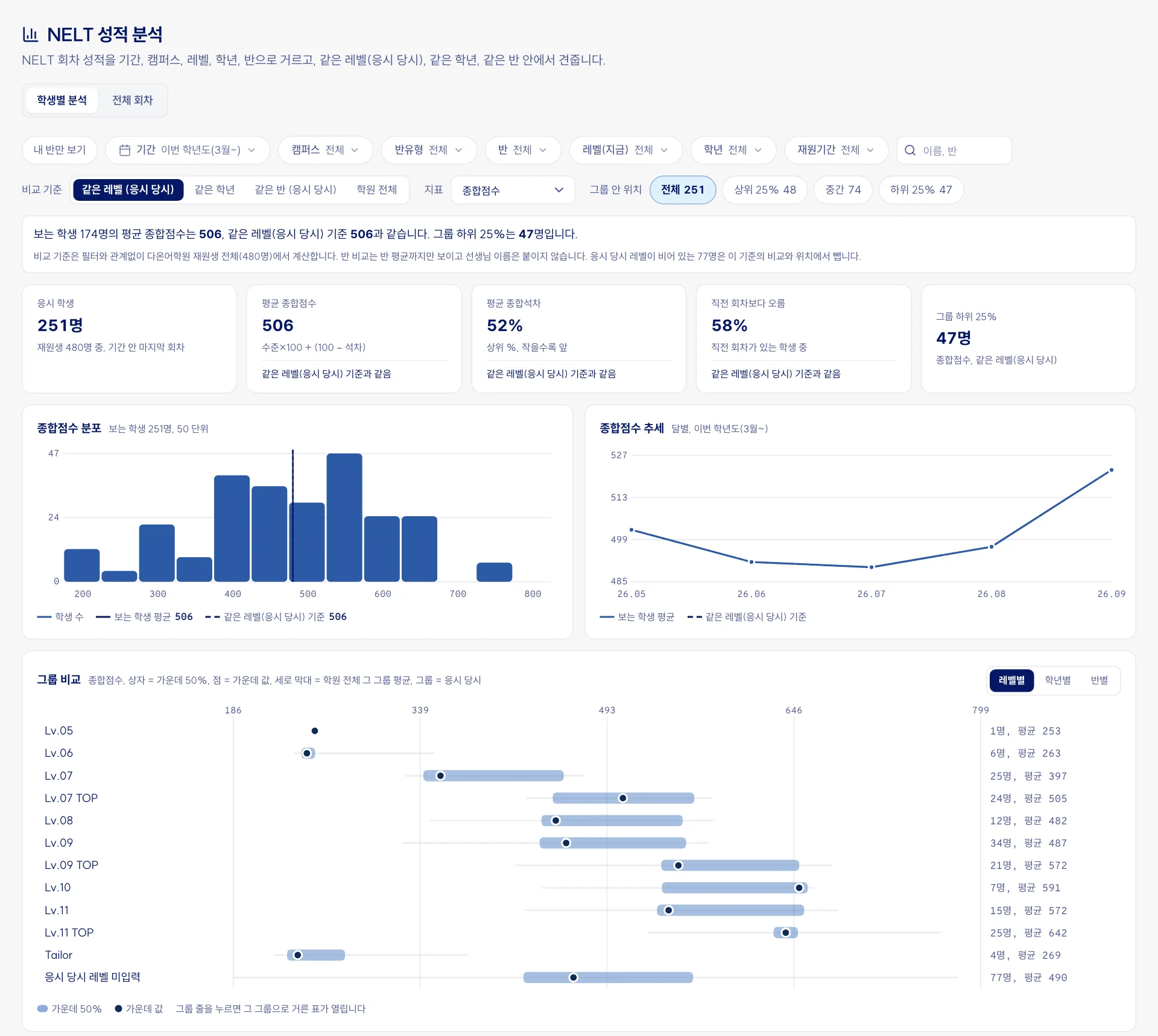
Task: Click the 직전 회차보다 오름 58% card
Action: pos(803,339)
